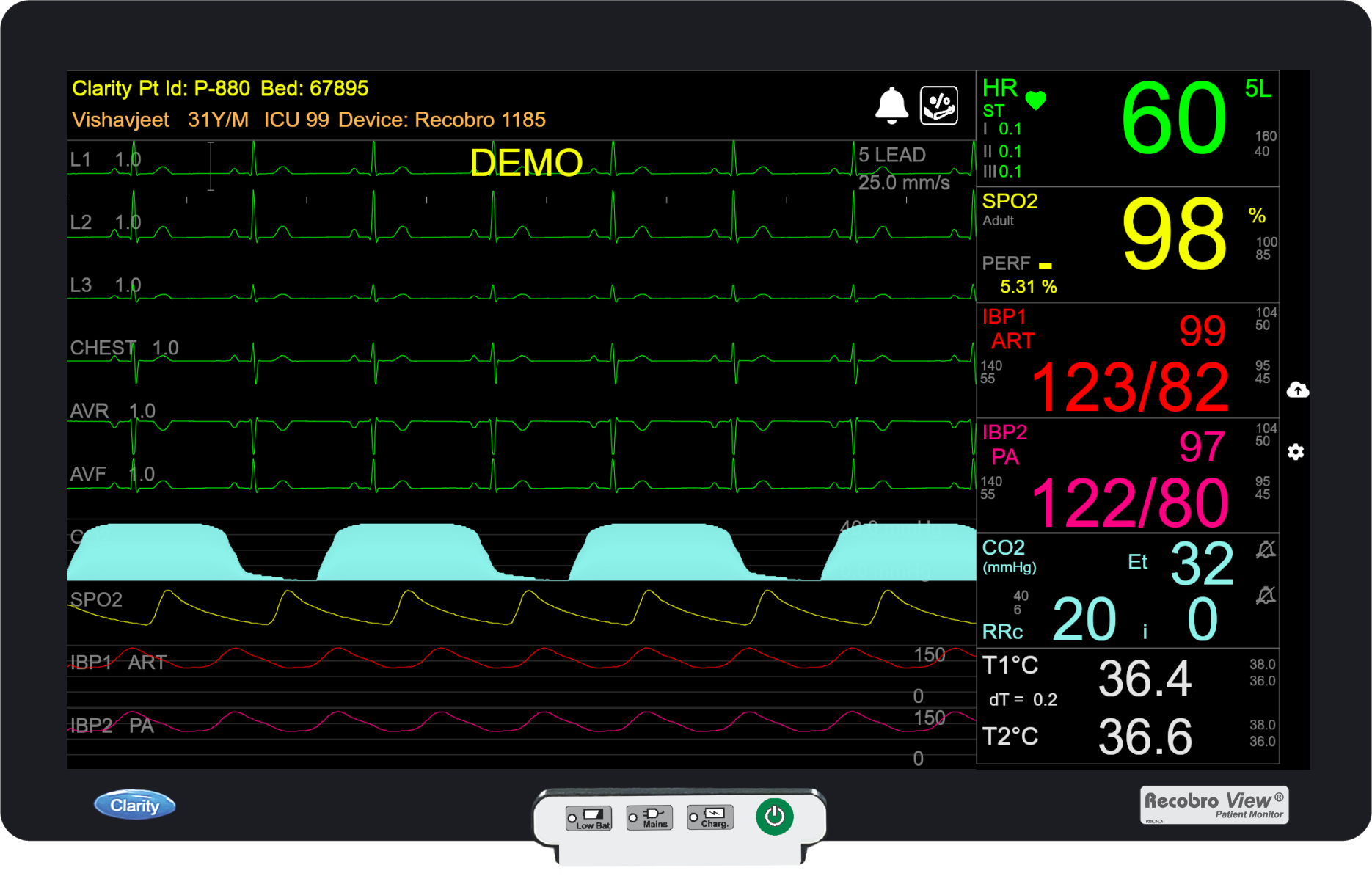
Task: Open the patient admit hand icon
Action: coord(939,106)
